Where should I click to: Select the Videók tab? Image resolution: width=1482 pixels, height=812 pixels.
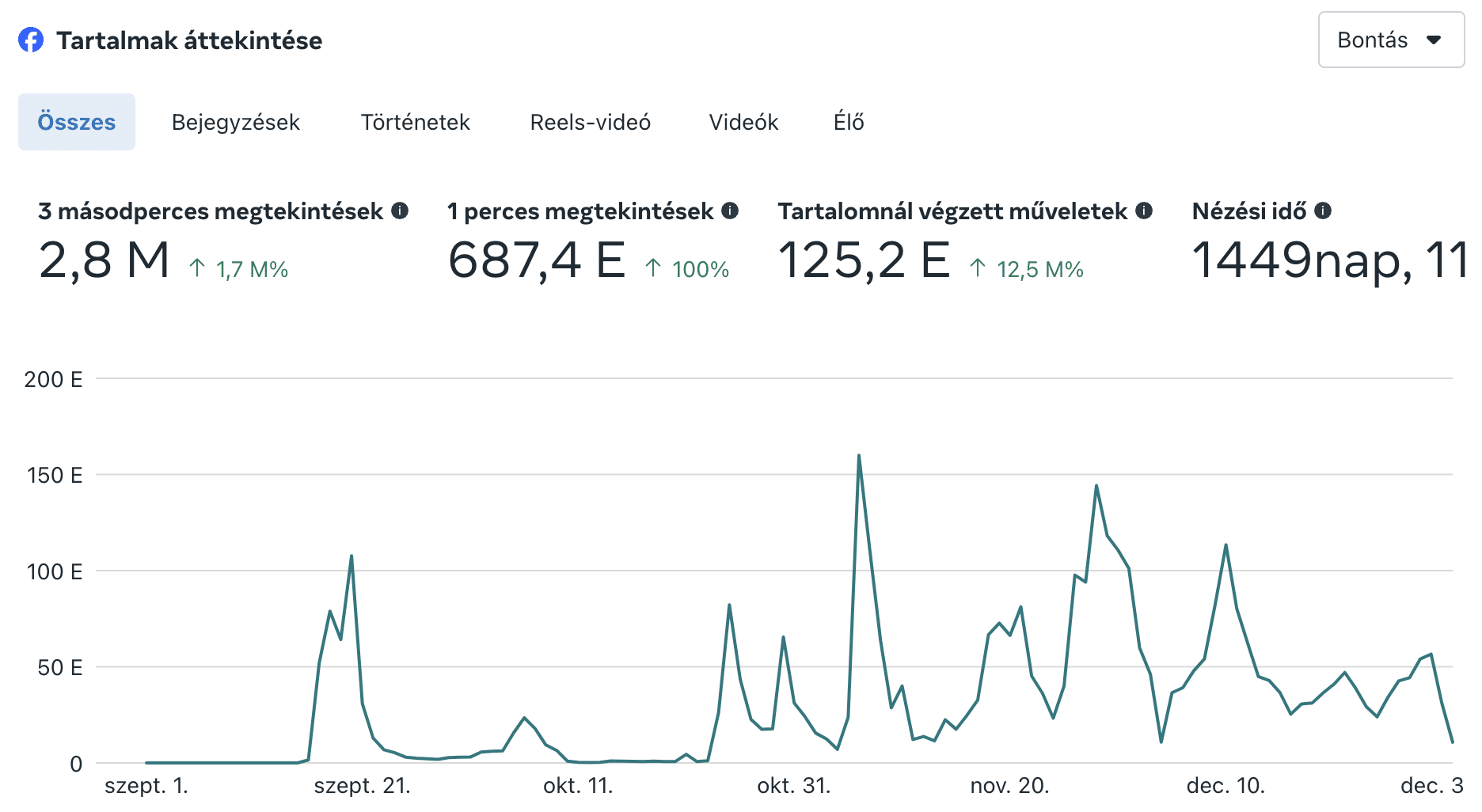tap(743, 122)
